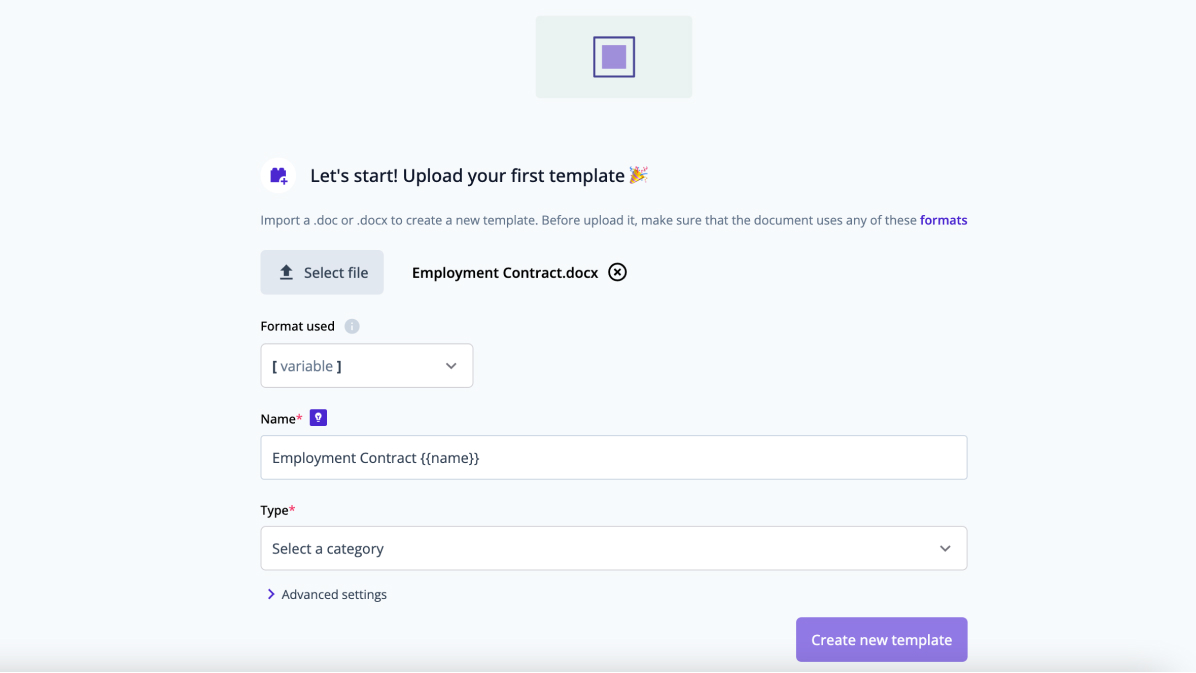This screenshot has height=673, width=1196.
Task: Open the Format used dropdown
Action: (x=366, y=365)
